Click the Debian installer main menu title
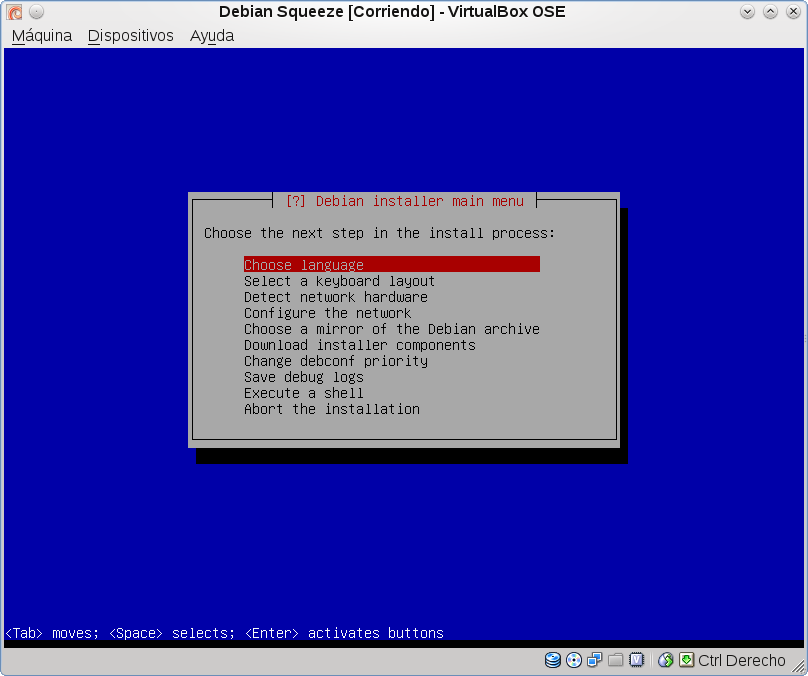808x676 pixels. click(x=405, y=201)
